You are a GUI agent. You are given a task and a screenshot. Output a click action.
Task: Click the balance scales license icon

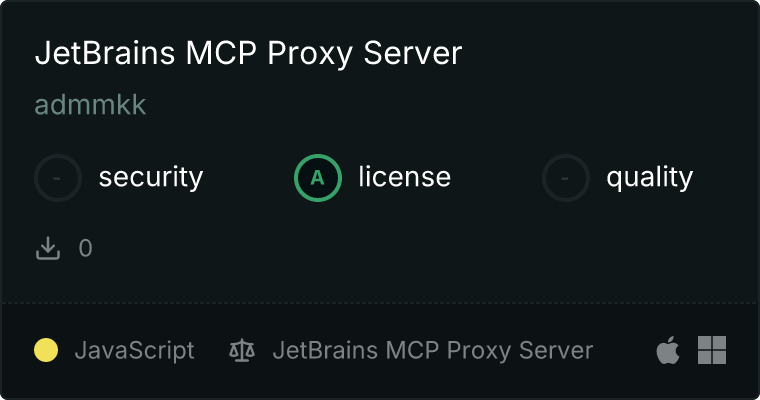click(x=242, y=350)
